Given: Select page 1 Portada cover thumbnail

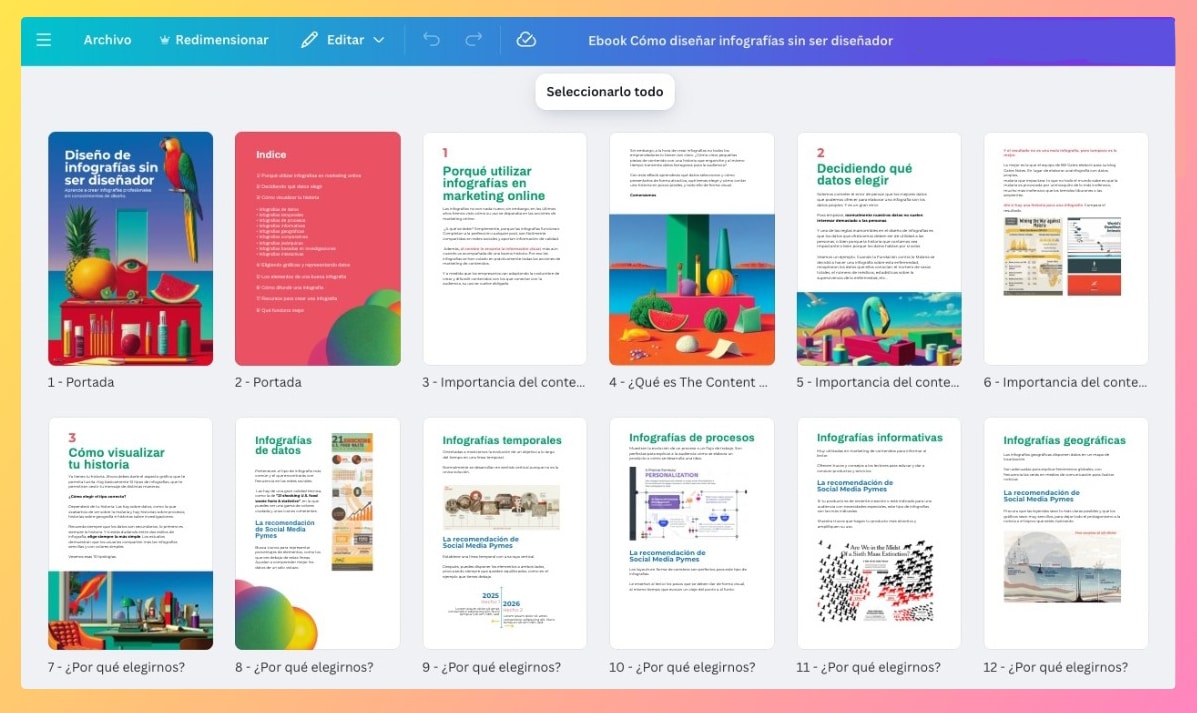Looking at the screenshot, I should click(130, 248).
